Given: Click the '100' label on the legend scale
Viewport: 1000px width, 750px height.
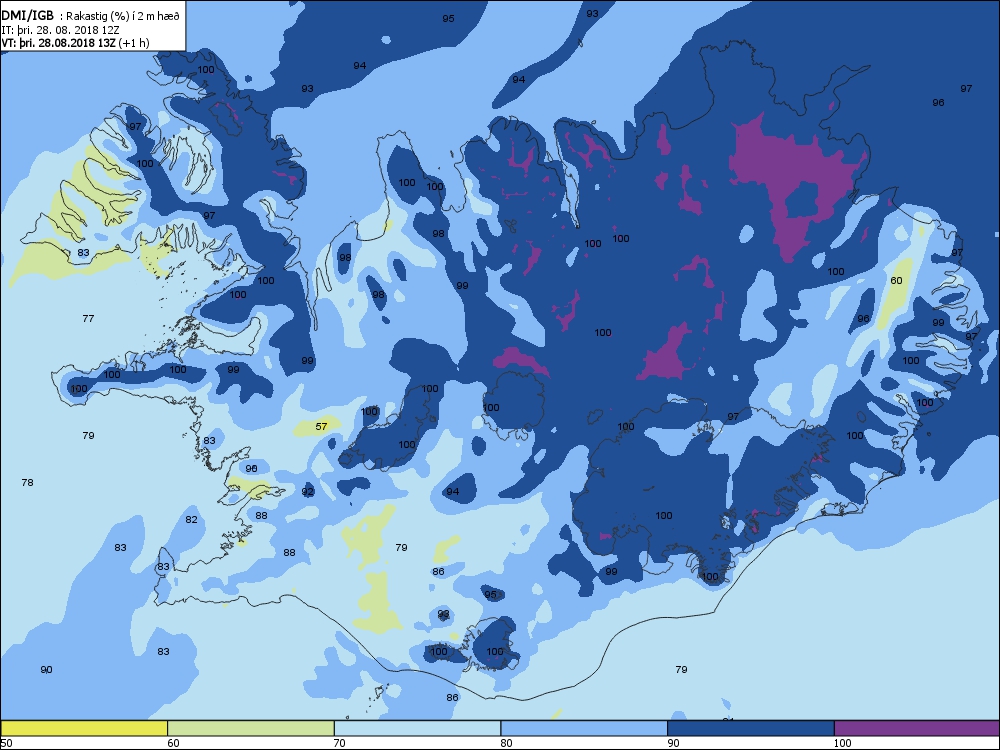Looking at the screenshot, I should (x=843, y=742).
